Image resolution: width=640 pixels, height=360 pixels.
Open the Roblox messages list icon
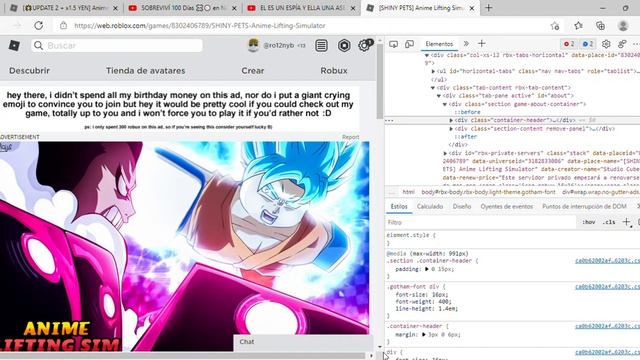click(x=321, y=45)
